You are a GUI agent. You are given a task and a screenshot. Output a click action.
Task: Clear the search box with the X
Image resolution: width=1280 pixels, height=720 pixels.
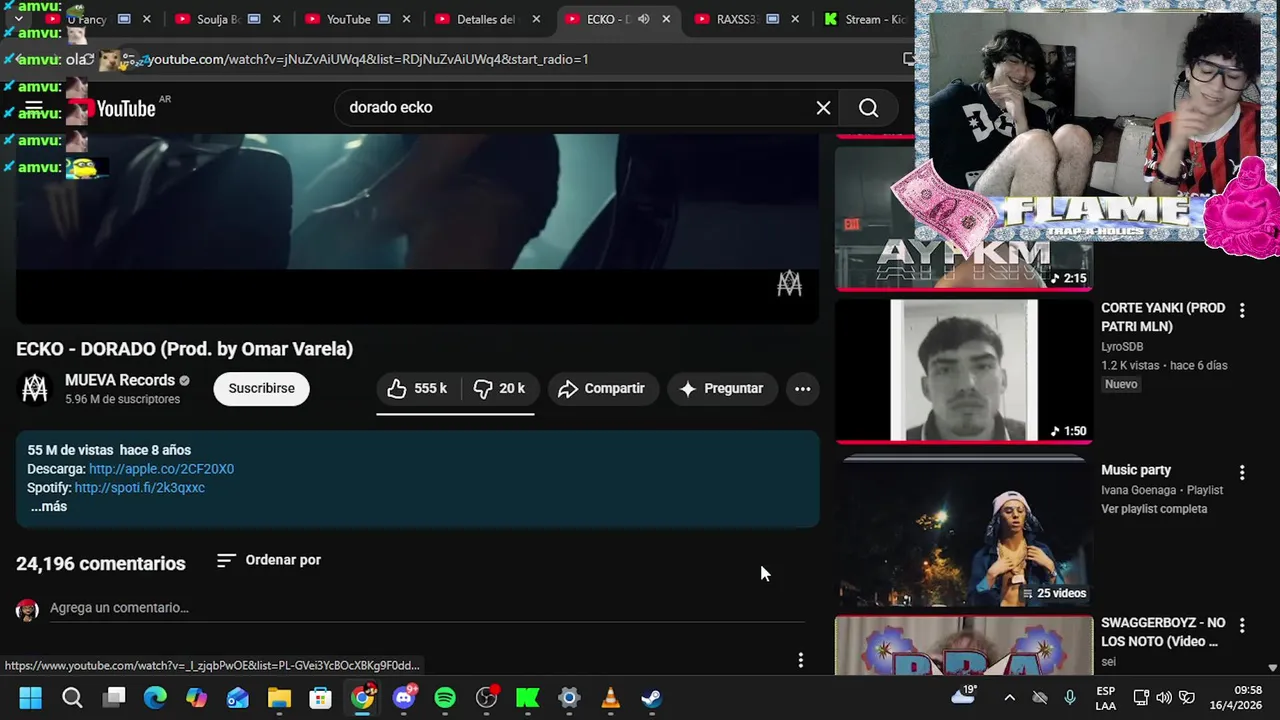pos(823,107)
